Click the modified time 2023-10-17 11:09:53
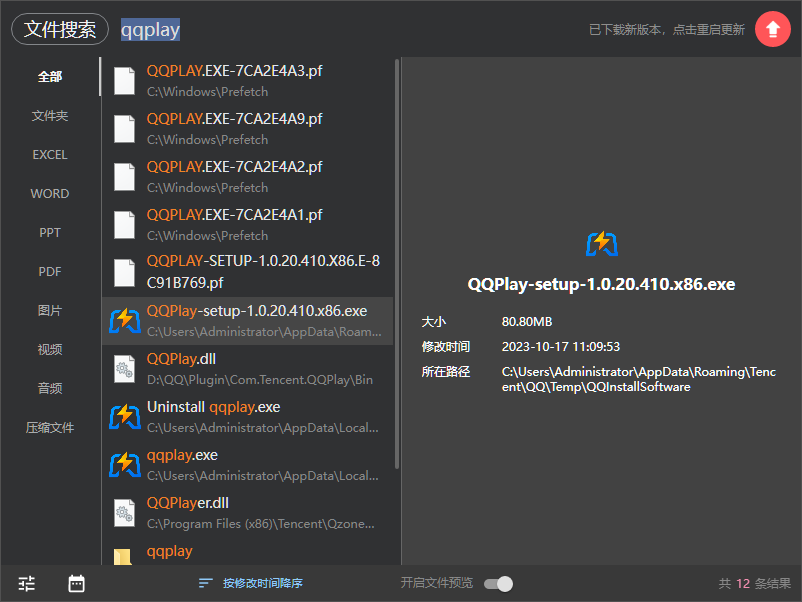The image size is (802, 602). click(561, 347)
